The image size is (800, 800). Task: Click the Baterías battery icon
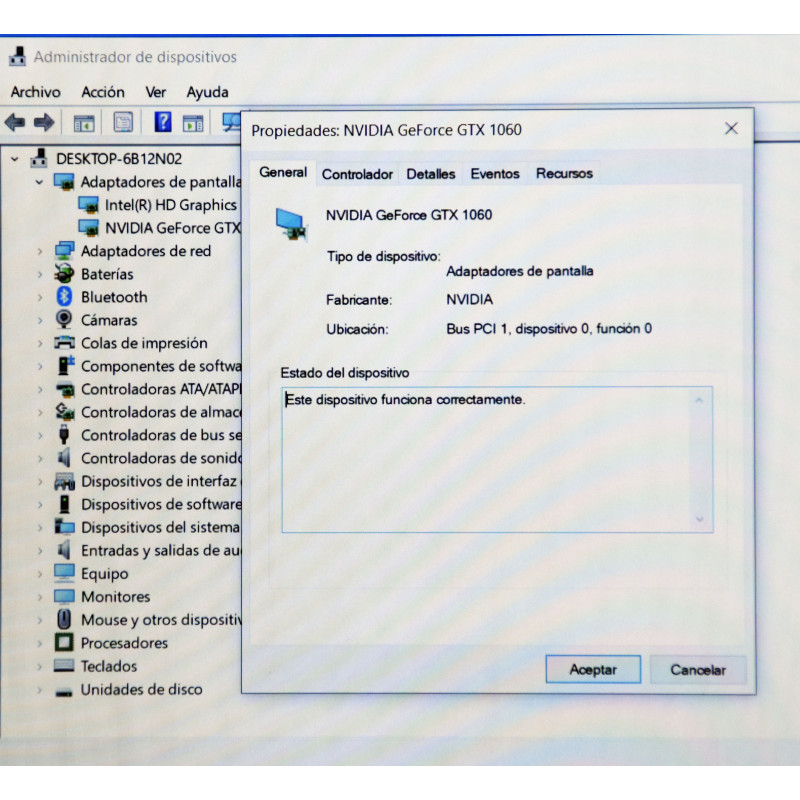coord(64,274)
